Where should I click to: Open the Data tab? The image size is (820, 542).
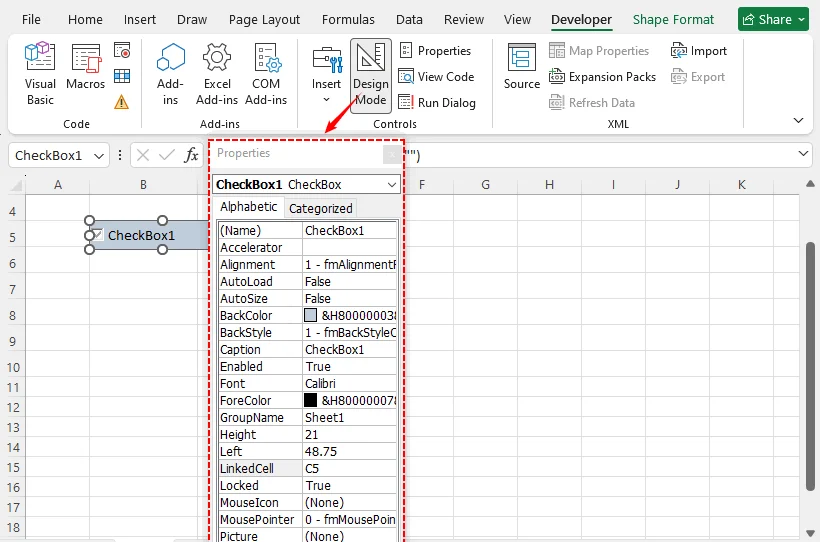pos(409,20)
